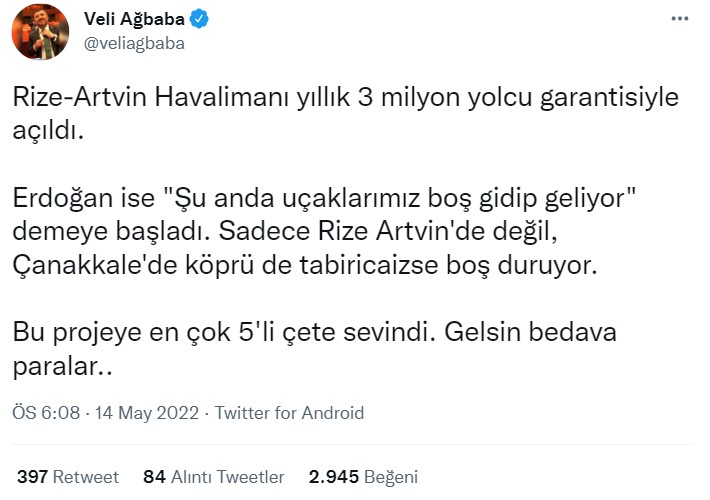Open the Twitter for Android source link
This screenshot has width=710, height=500.
click(x=290, y=413)
